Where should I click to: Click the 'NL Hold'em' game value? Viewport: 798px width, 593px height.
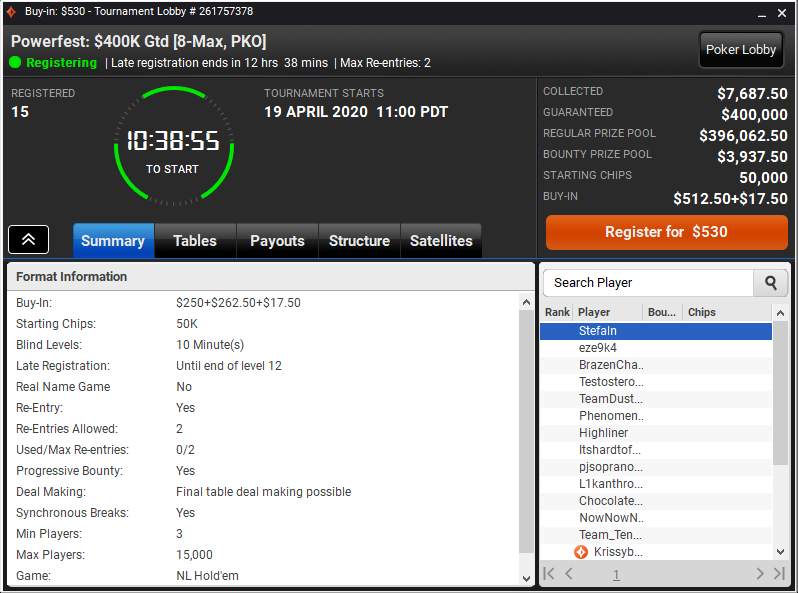click(x=207, y=576)
